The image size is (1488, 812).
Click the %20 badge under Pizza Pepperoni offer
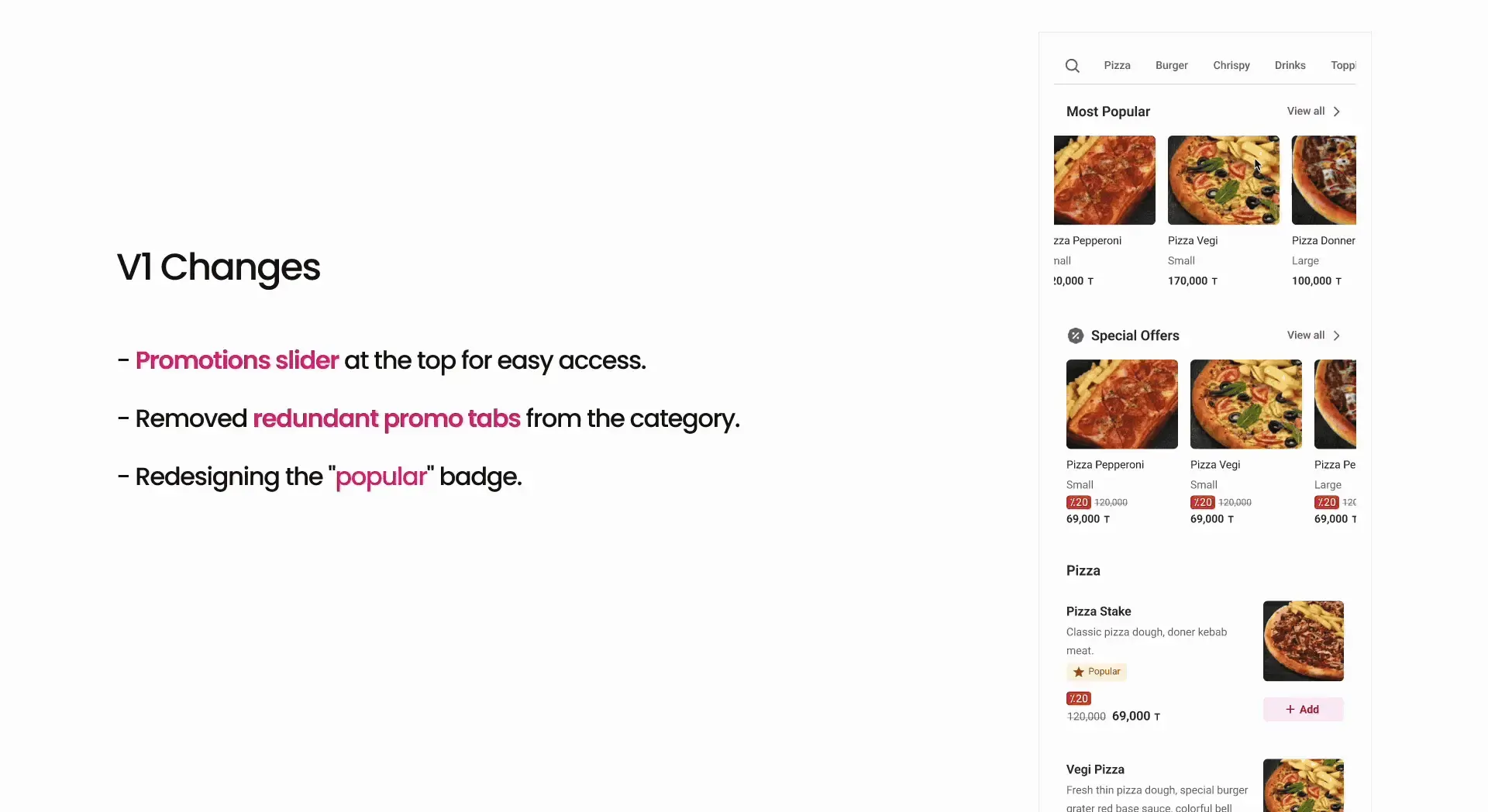(x=1077, y=502)
